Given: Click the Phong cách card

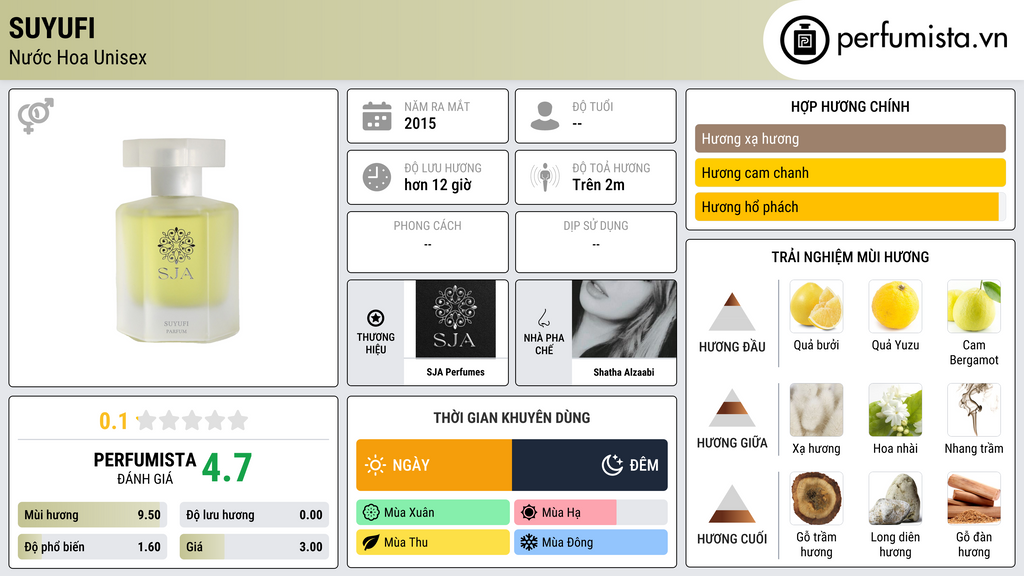Looking at the screenshot, I should coord(428,242).
